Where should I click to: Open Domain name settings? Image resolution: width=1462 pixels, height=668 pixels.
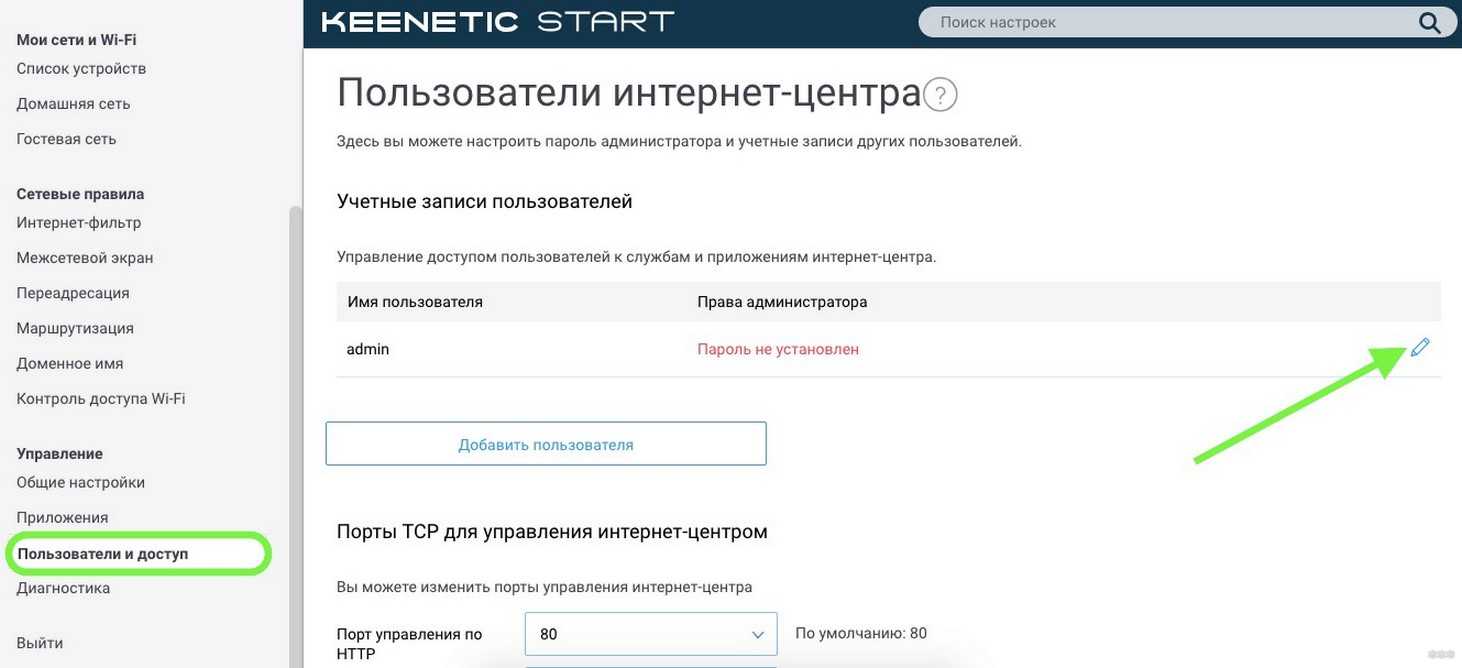click(x=70, y=363)
